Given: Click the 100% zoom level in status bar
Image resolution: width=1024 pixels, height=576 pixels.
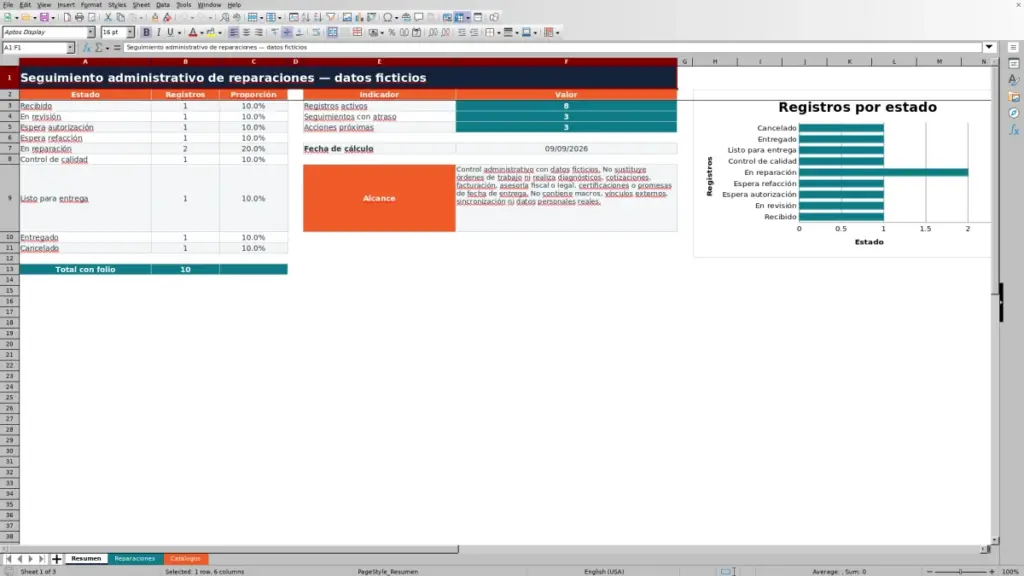Looking at the screenshot, I should click(1010, 571).
